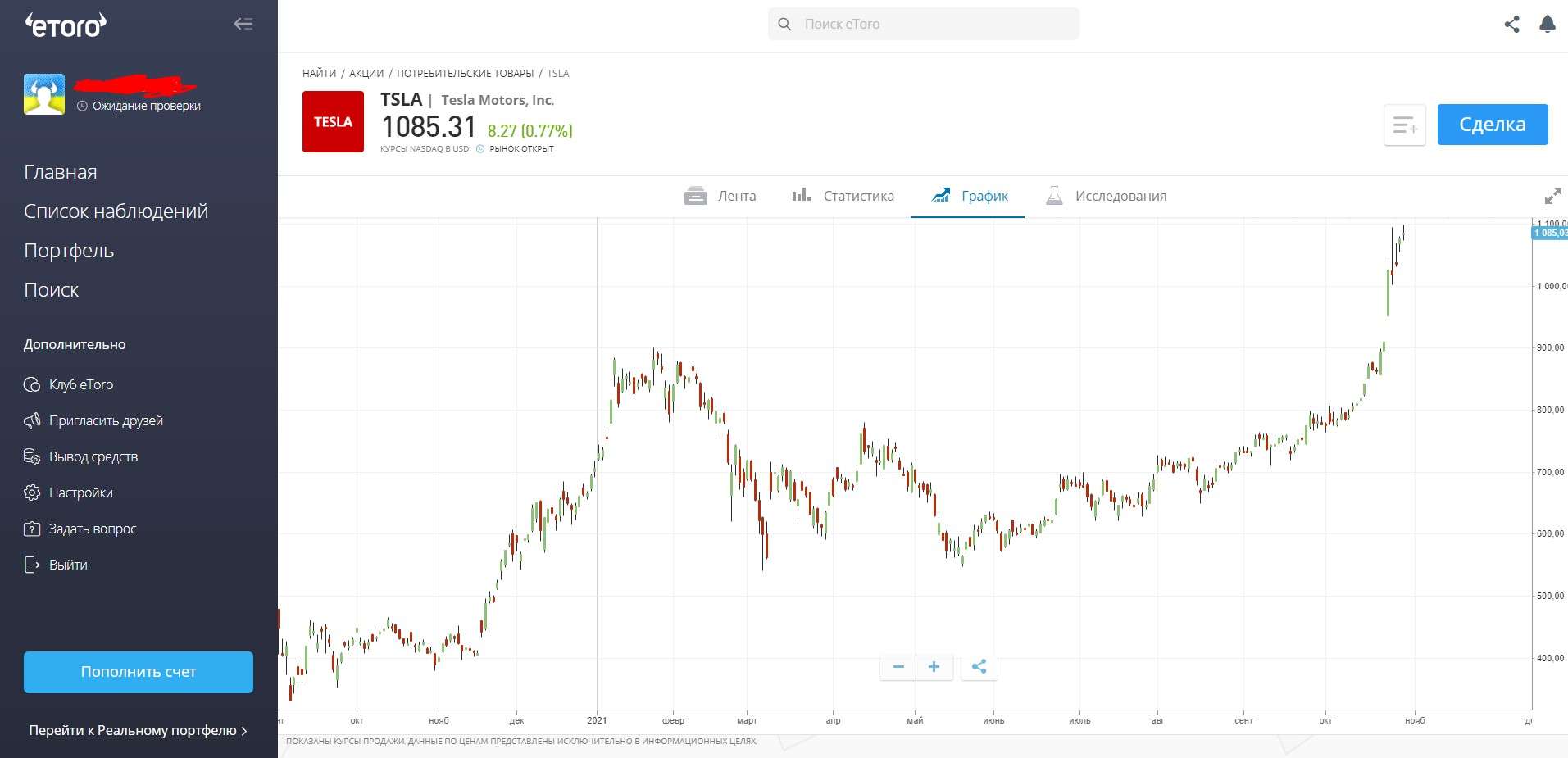Open Вывод средств link

(93, 456)
